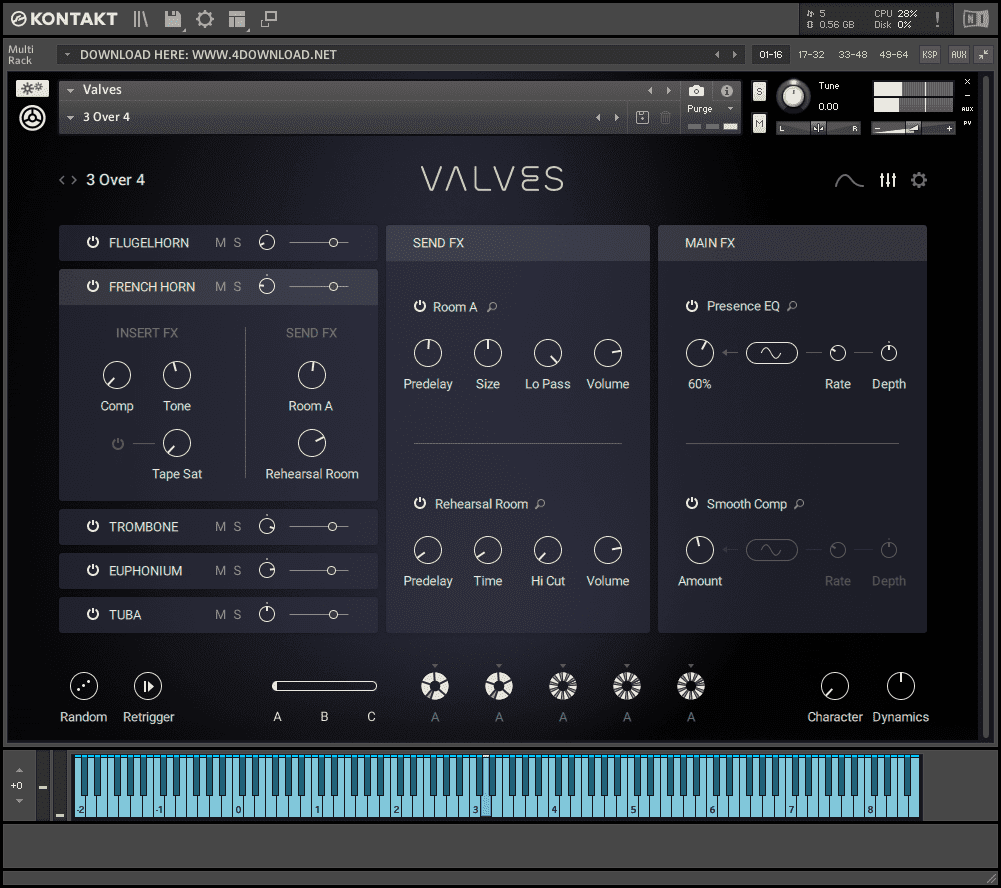Open the Purge dropdown menu
The height and width of the screenshot is (888, 1001).
[x=711, y=109]
